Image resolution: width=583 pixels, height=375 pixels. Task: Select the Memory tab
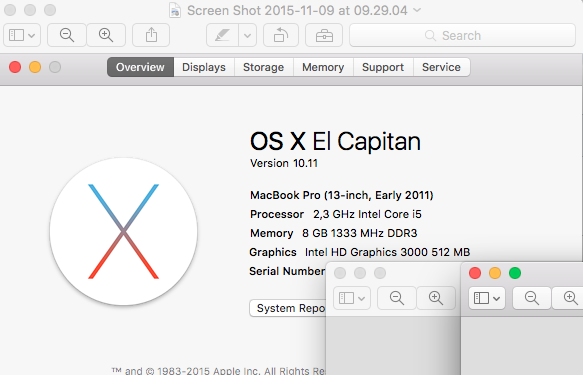(x=323, y=67)
